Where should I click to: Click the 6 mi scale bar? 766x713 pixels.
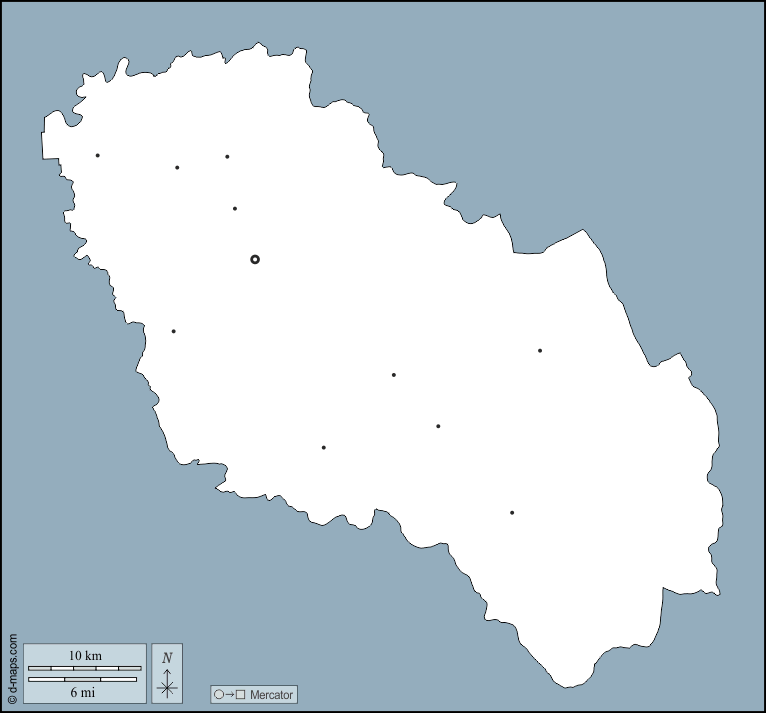[82, 679]
